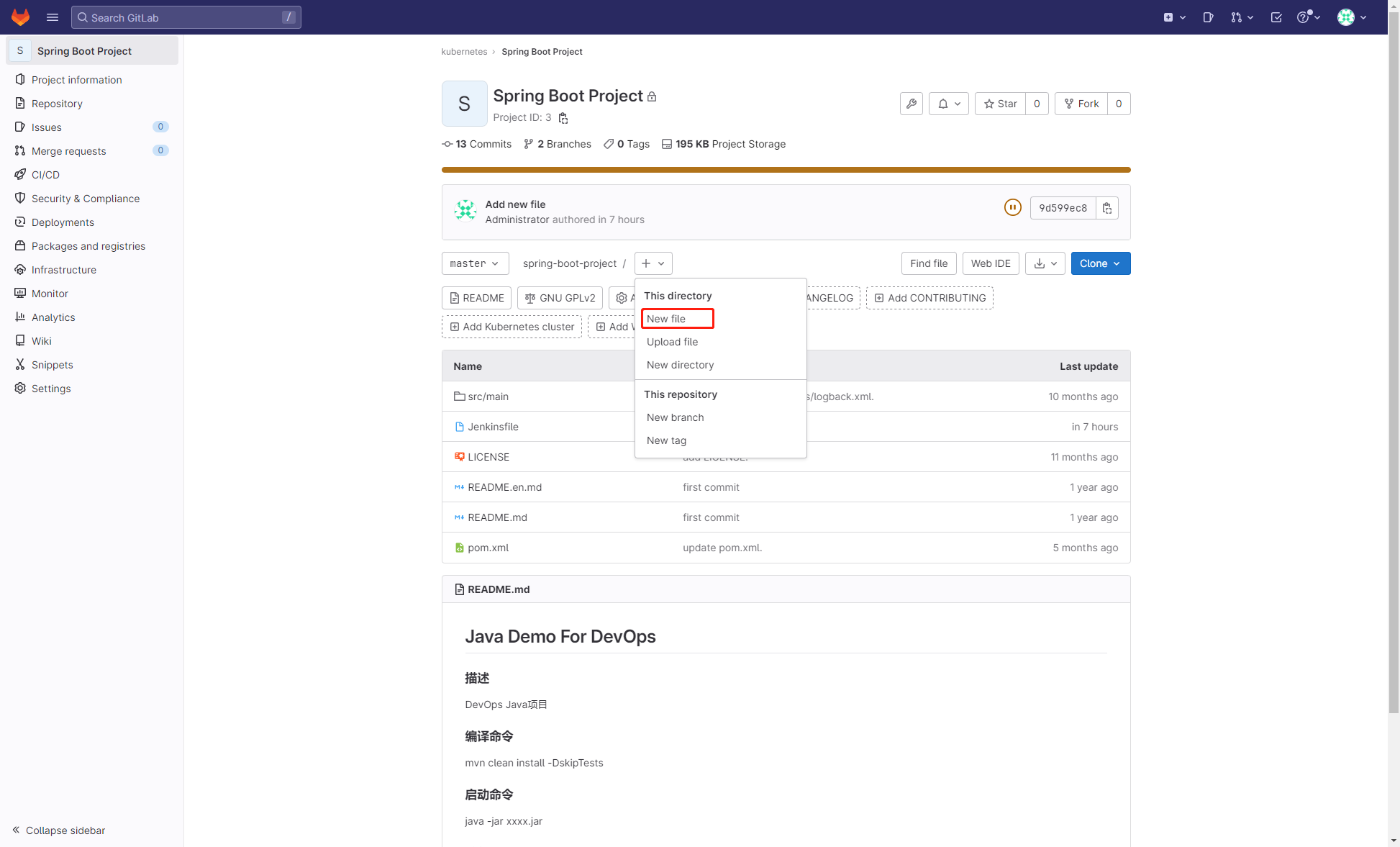The width and height of the screenshot is (1400, 847).
Task: Open the 195 KB Project Storage link
Action: click(724, 144)
